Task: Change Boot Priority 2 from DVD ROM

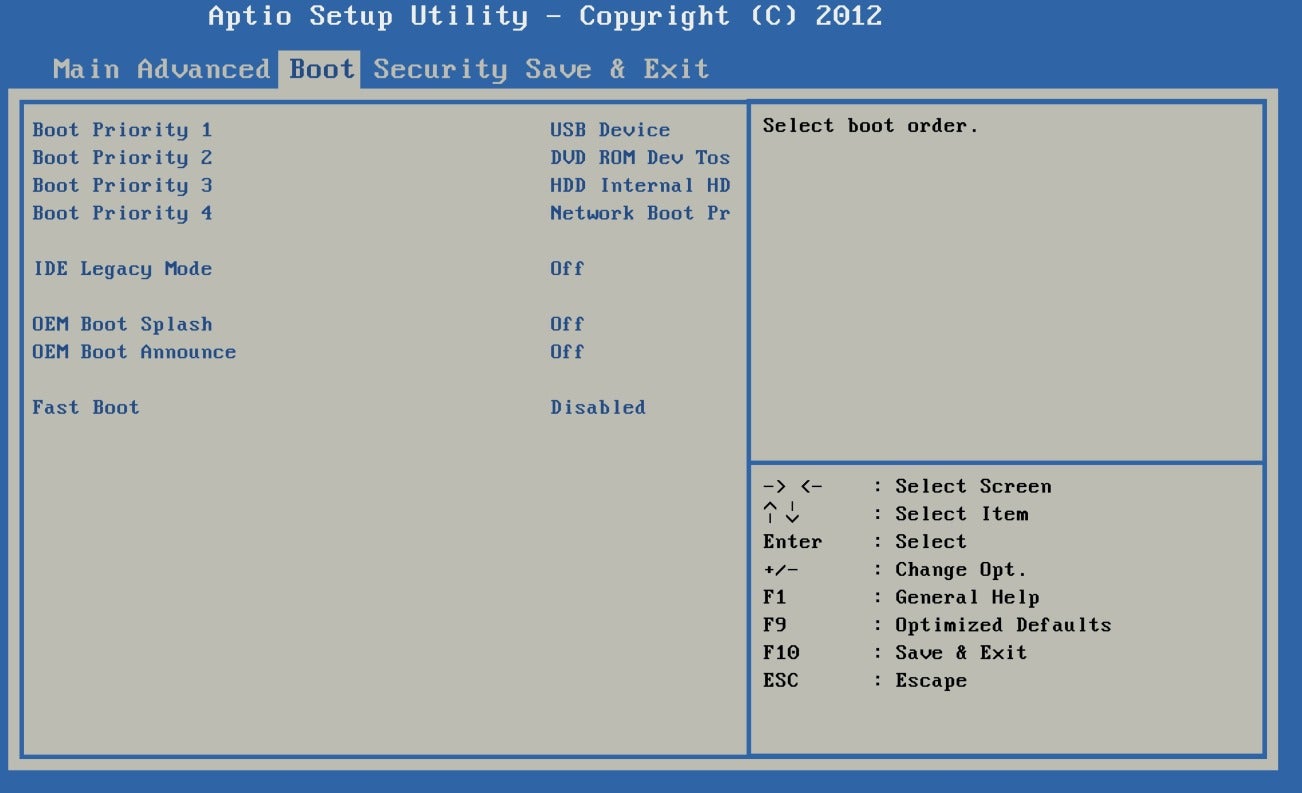Action: click(x=122, y=157)
